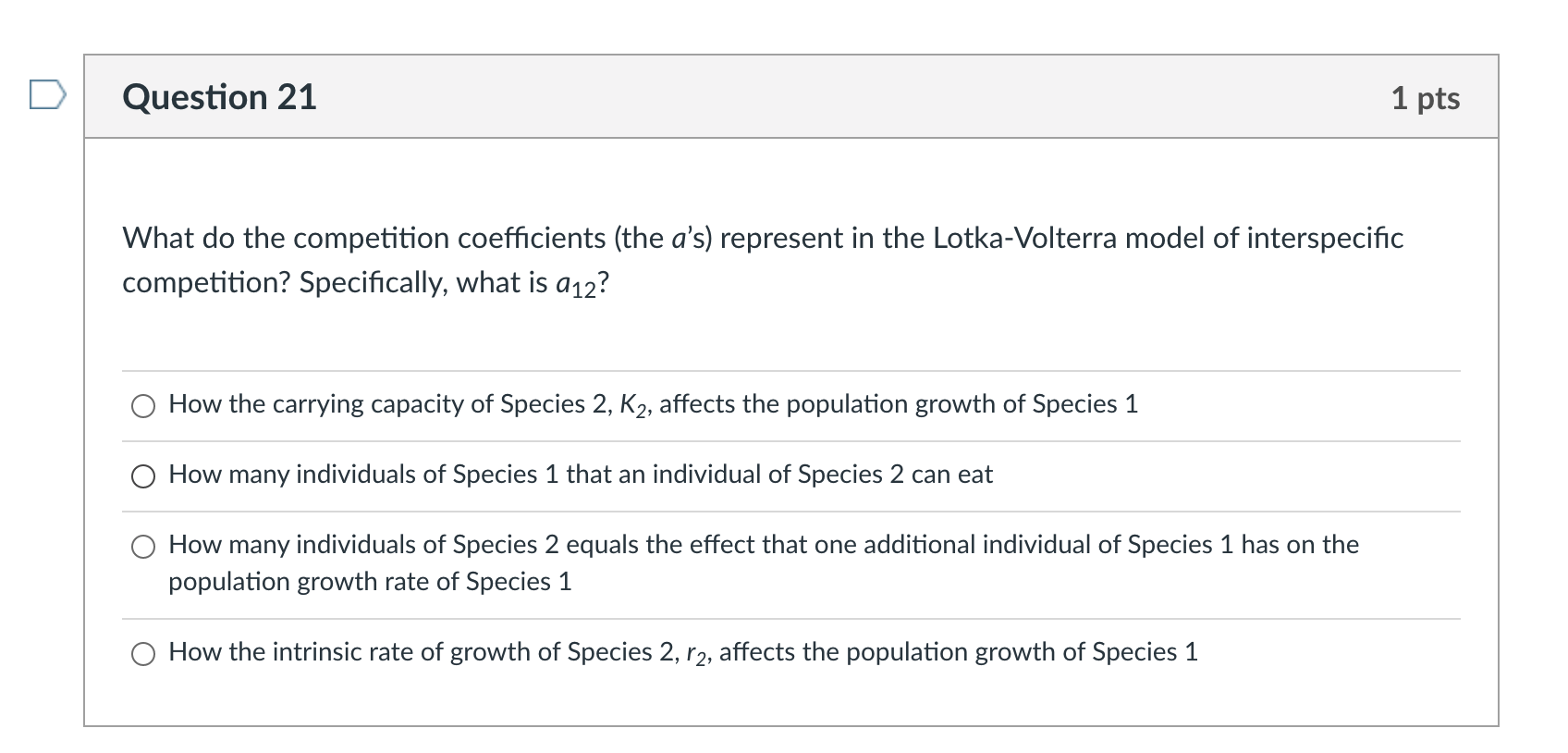Click the 'How many individuals of Species 2 equals' answer text
The height and width of the screenshot is (753, 1568).
coord(763,545)
